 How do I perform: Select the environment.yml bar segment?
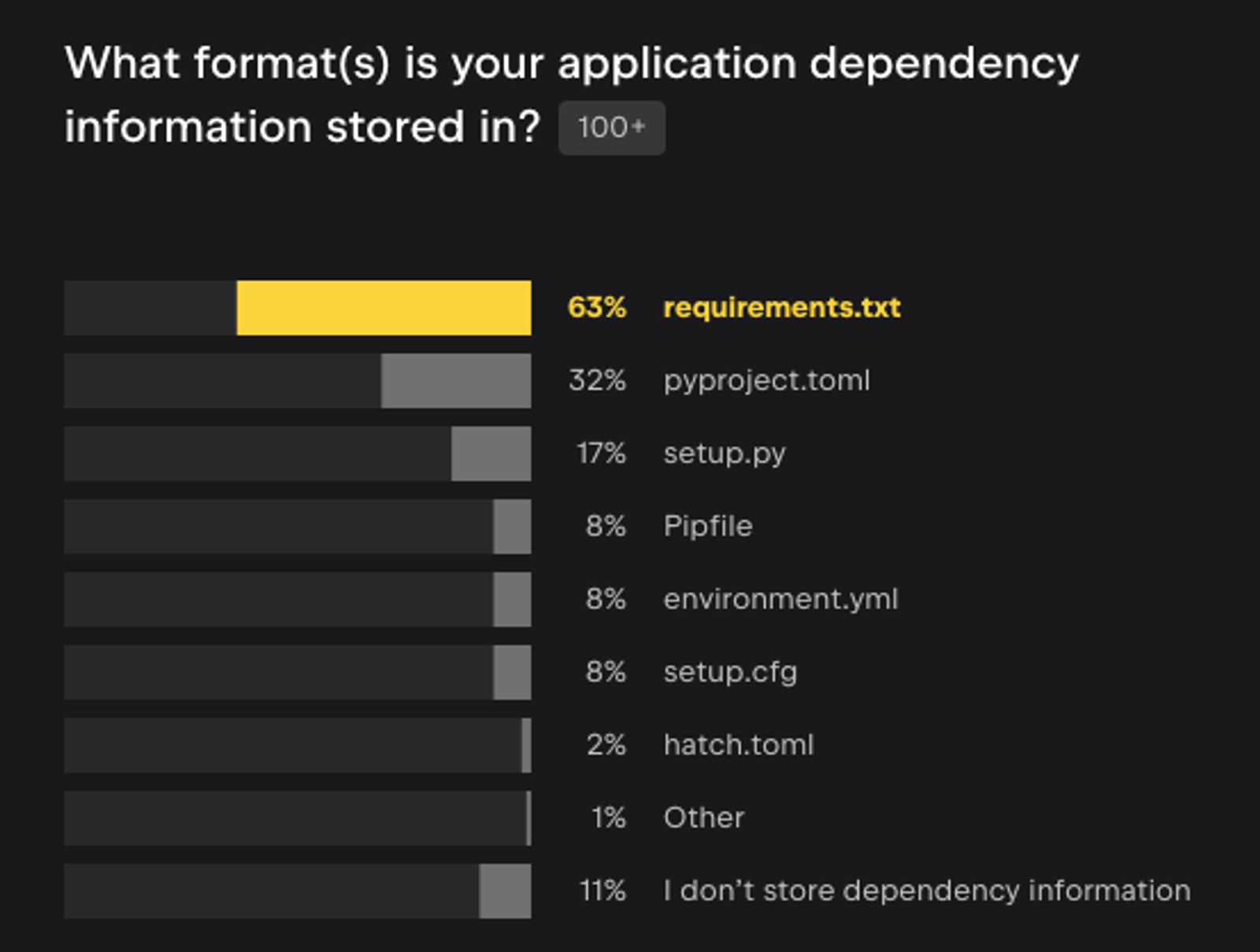click(512, 600)
